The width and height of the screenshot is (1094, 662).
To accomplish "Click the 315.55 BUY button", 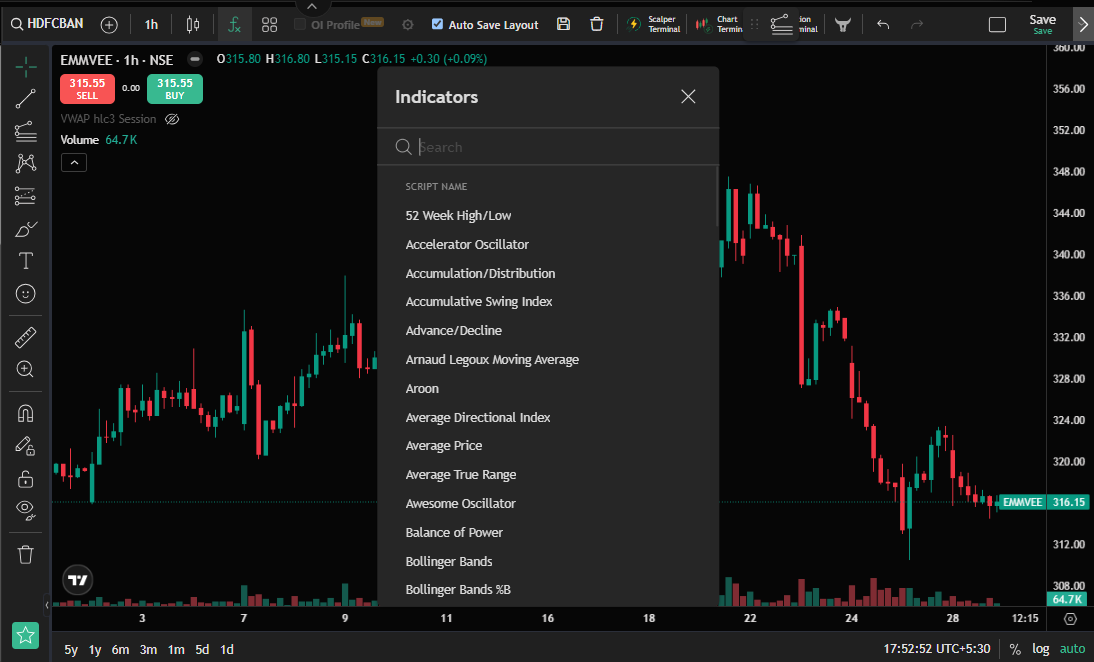I will click(174, 89).
